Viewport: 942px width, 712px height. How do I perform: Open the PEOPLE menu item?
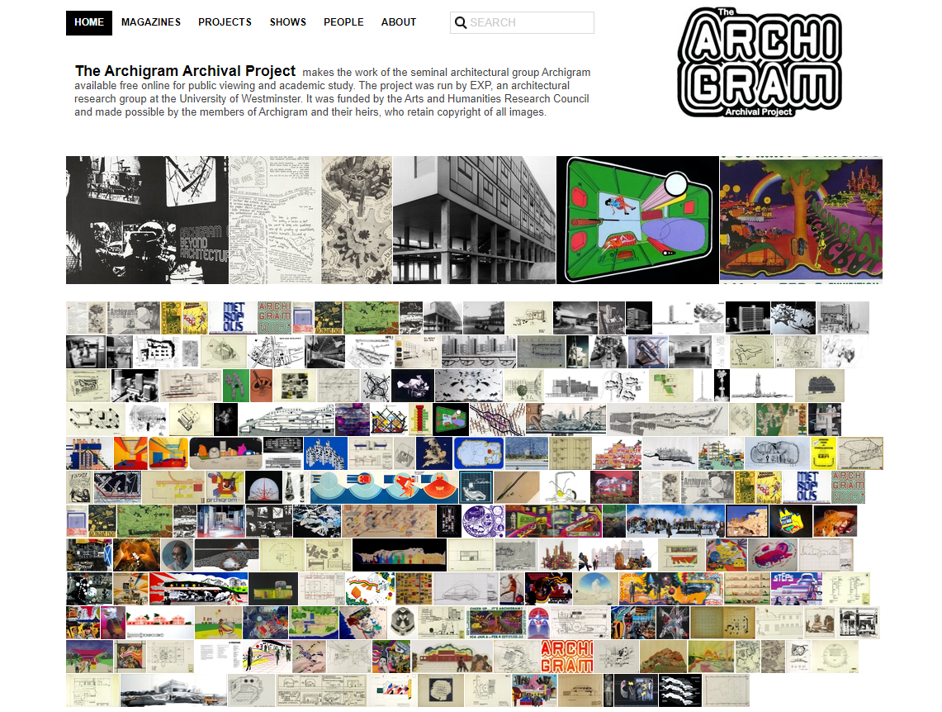point(344,22)
